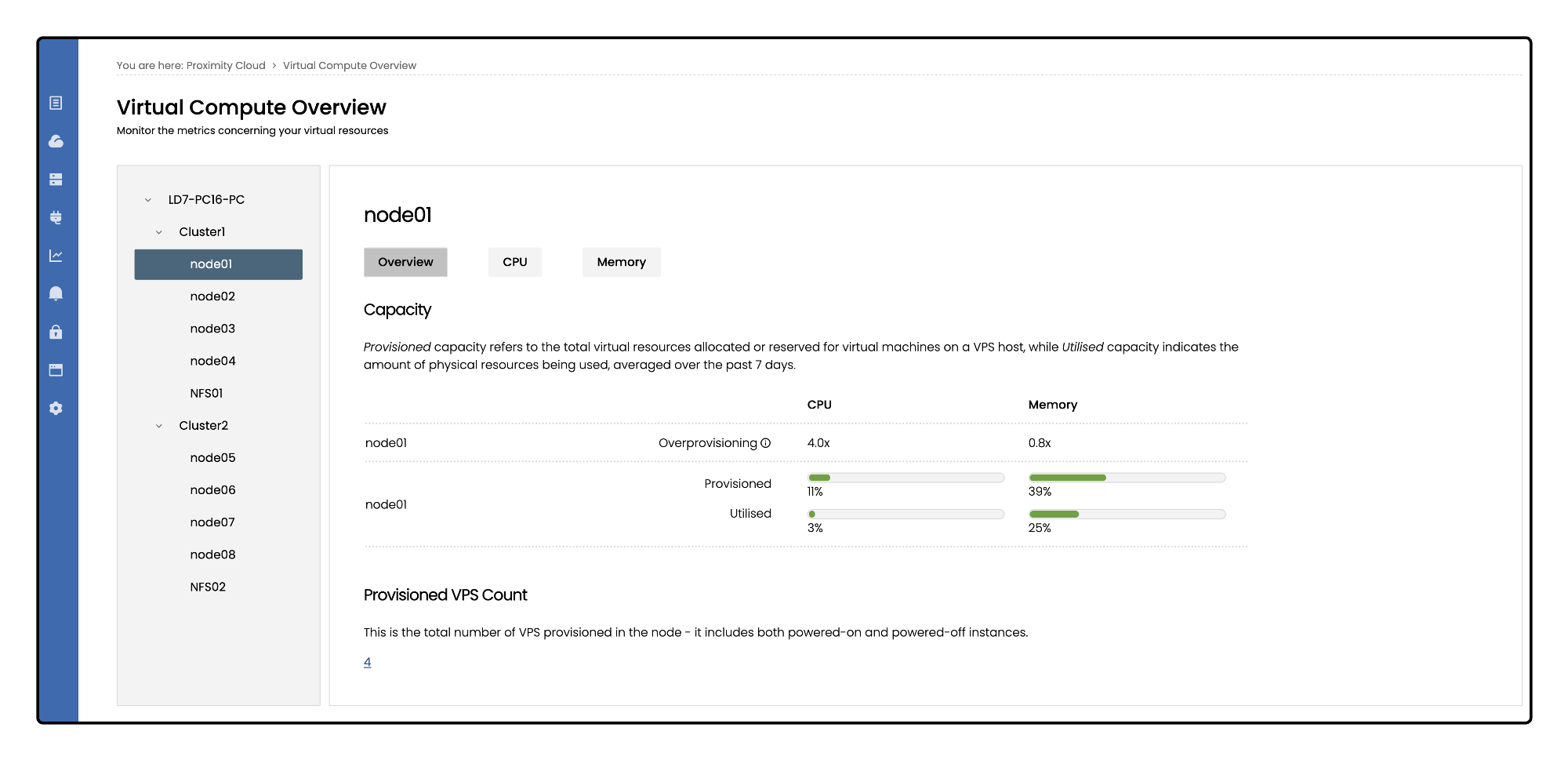Switch to the CPU tab
Screen dimensions: 1568x760
tap(514, 262)
